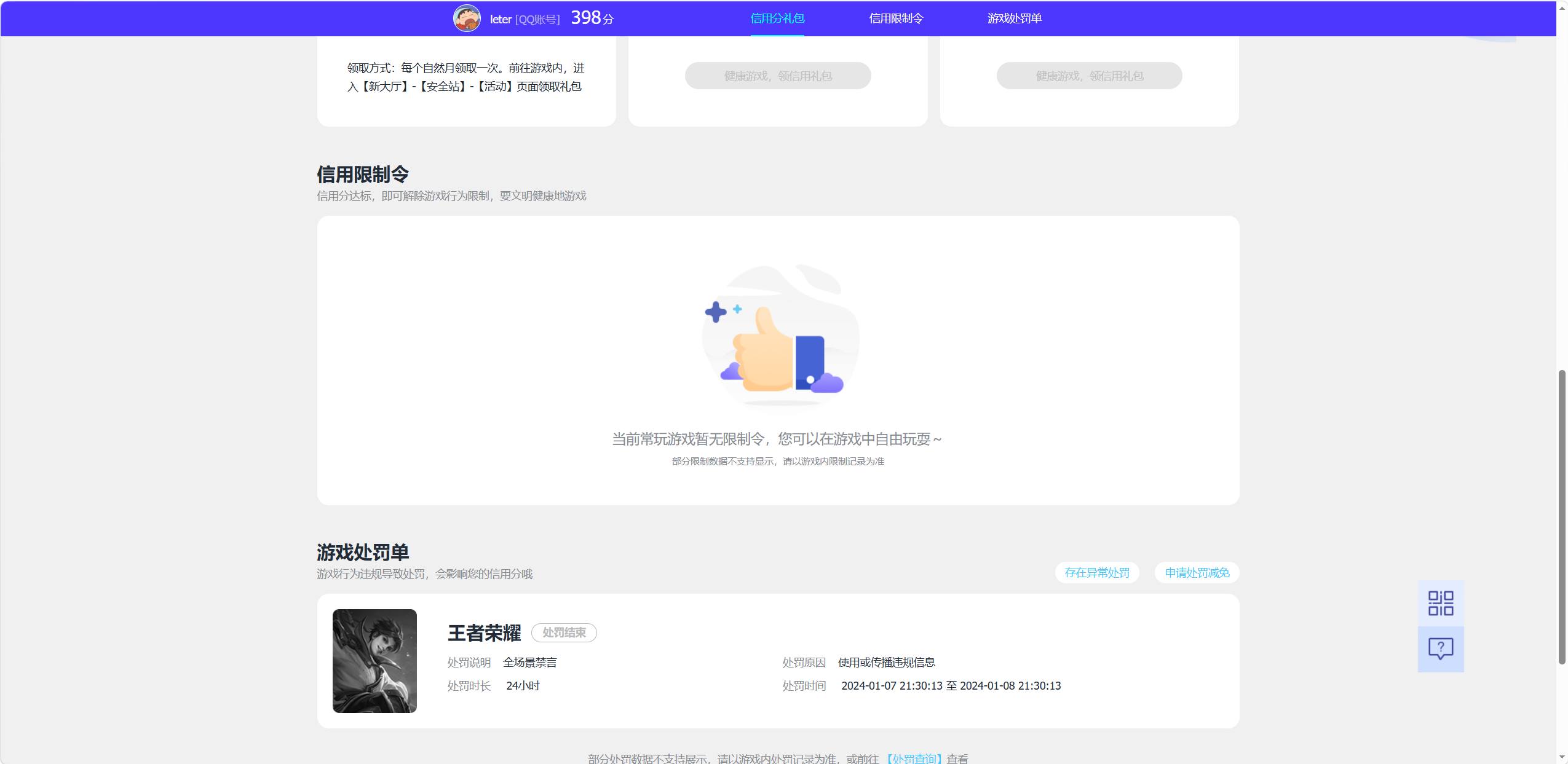Switch to 游戏处罚单 tab
The height and width of the screenshot is (764, 1568).
(1015, 18)
